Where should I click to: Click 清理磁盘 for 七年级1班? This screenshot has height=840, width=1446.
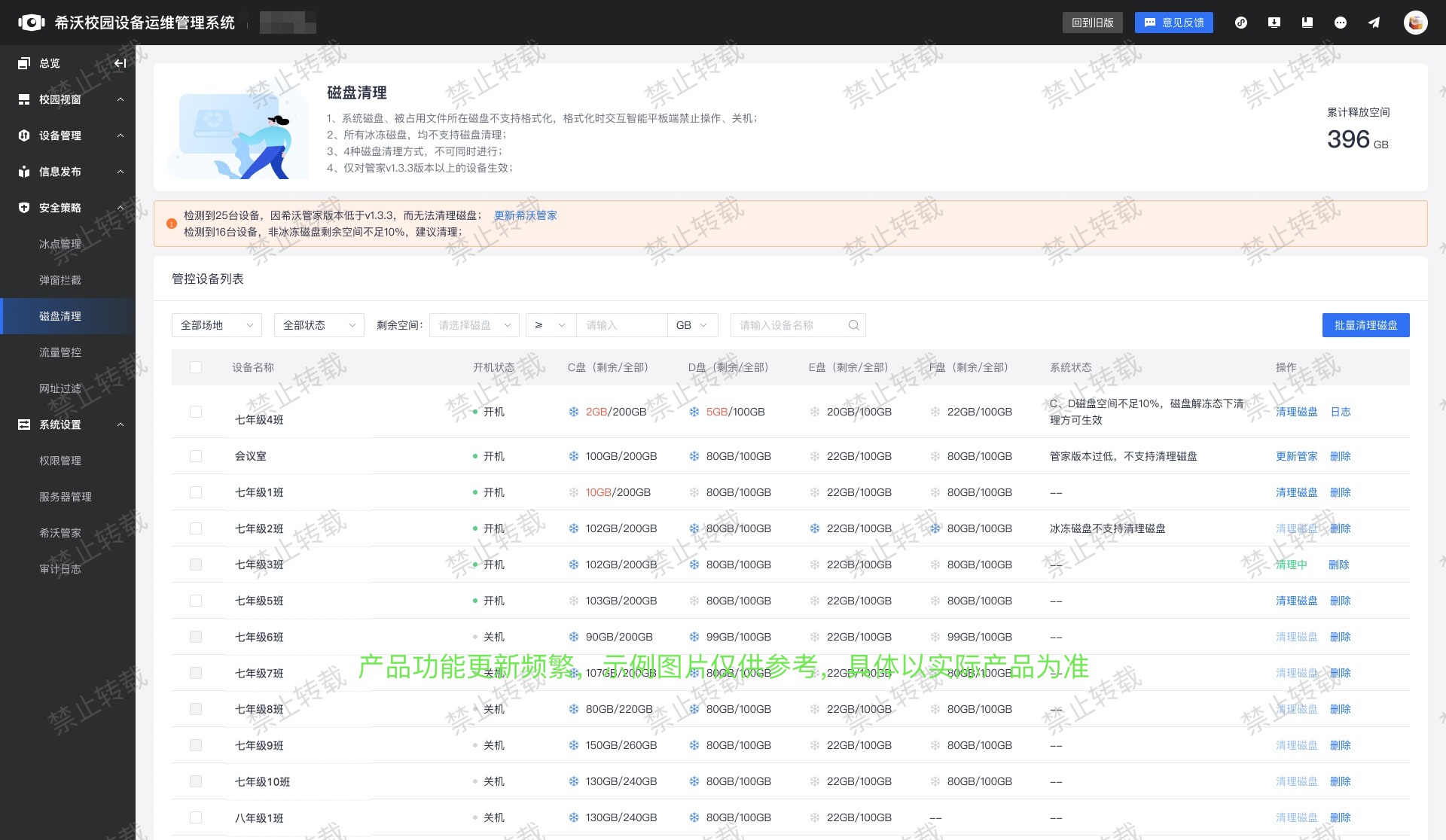pyautogui.click(x=1297, y=492)
